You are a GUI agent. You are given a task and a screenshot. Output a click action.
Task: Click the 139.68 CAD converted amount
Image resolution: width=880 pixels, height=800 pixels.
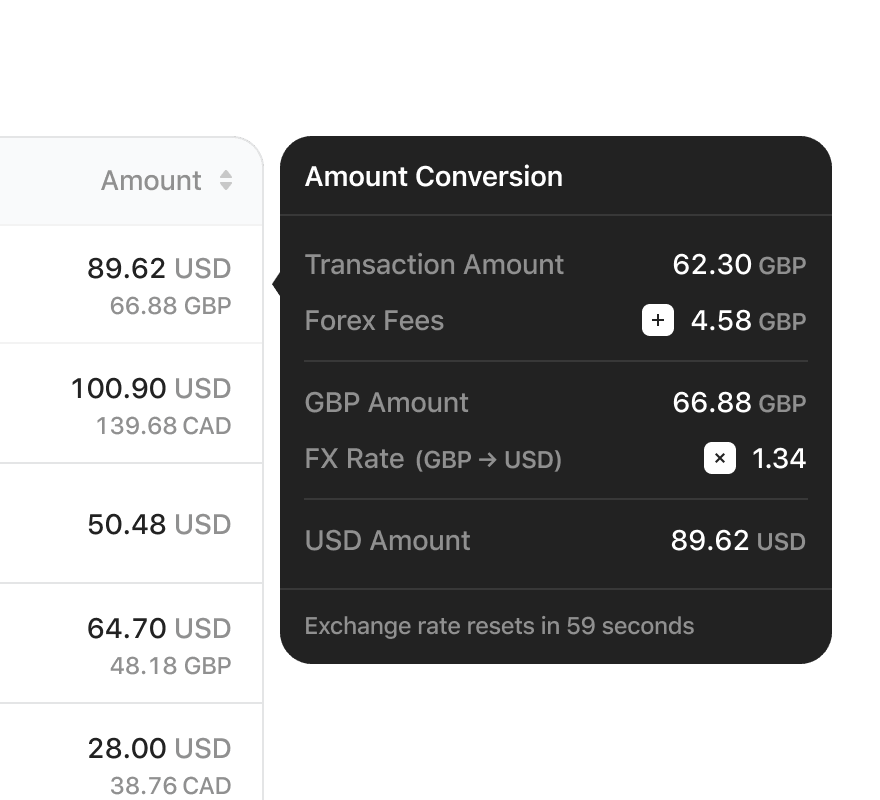point(163,426)
